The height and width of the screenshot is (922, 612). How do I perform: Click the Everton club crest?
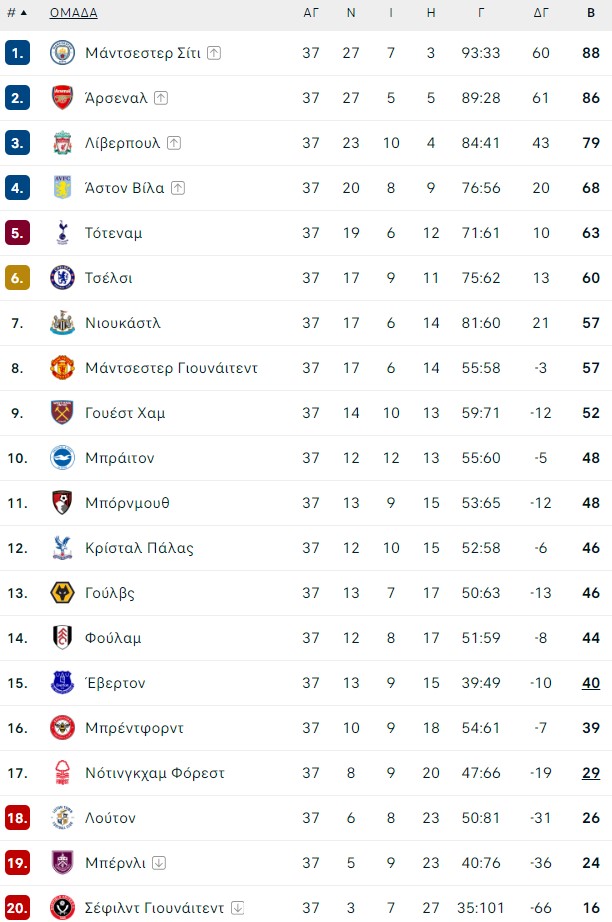pos(62,683)
